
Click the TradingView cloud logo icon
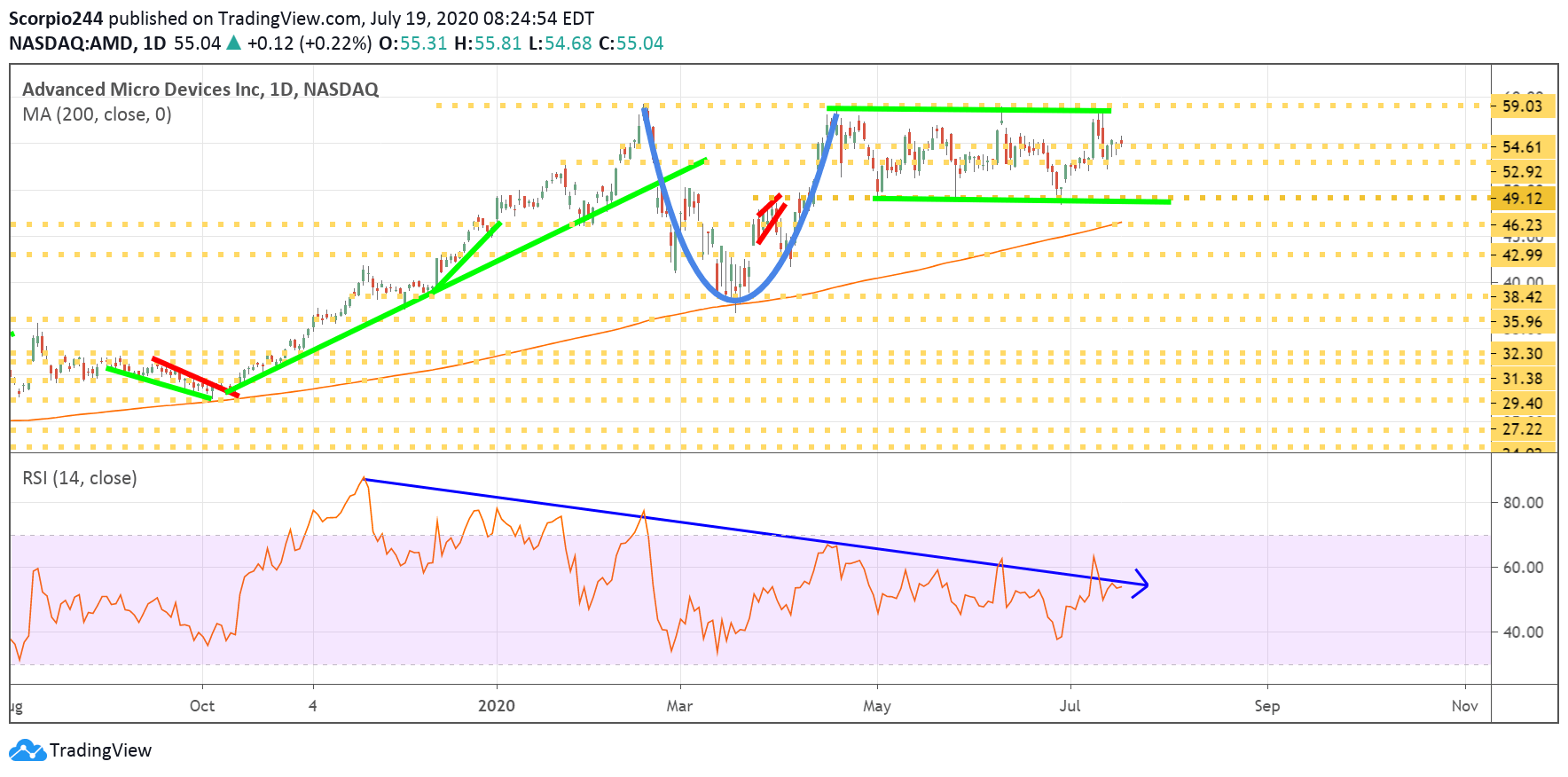coord(27,750)
